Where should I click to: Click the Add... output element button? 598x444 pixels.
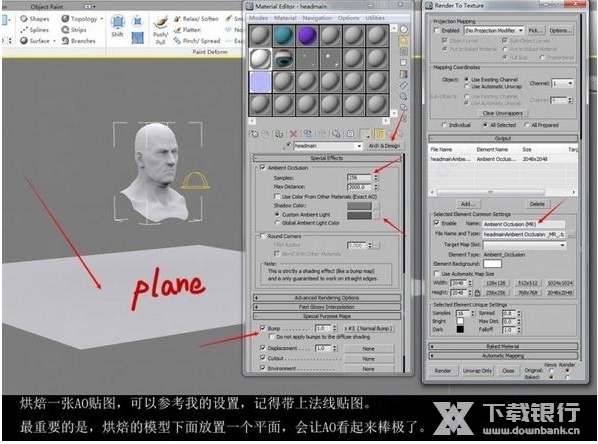coord(468,204)
